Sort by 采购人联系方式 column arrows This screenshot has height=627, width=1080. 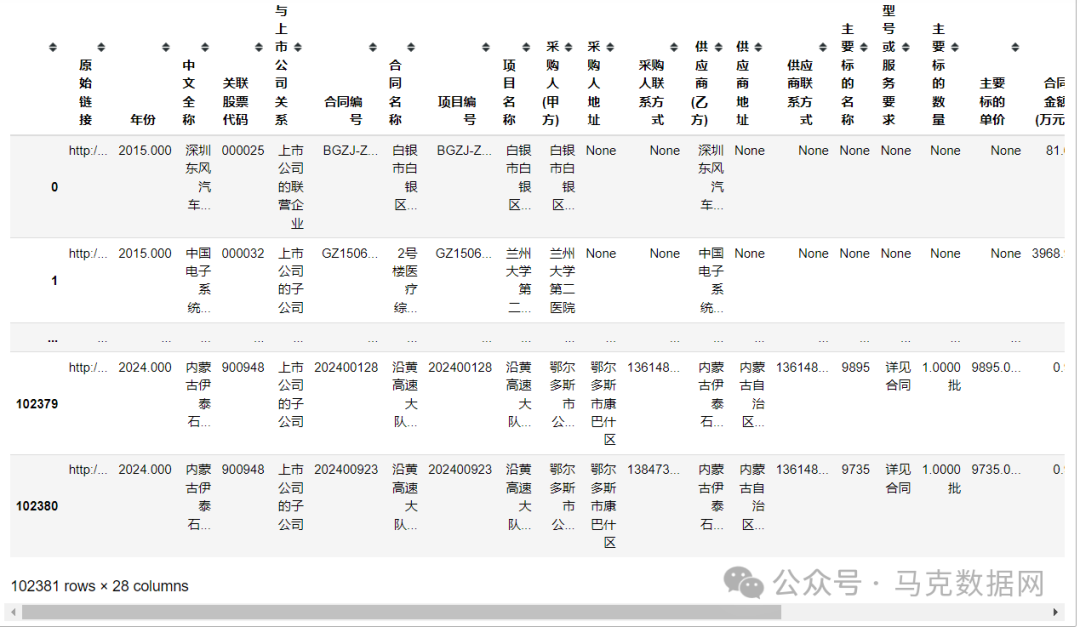click(x=674, y=48)
